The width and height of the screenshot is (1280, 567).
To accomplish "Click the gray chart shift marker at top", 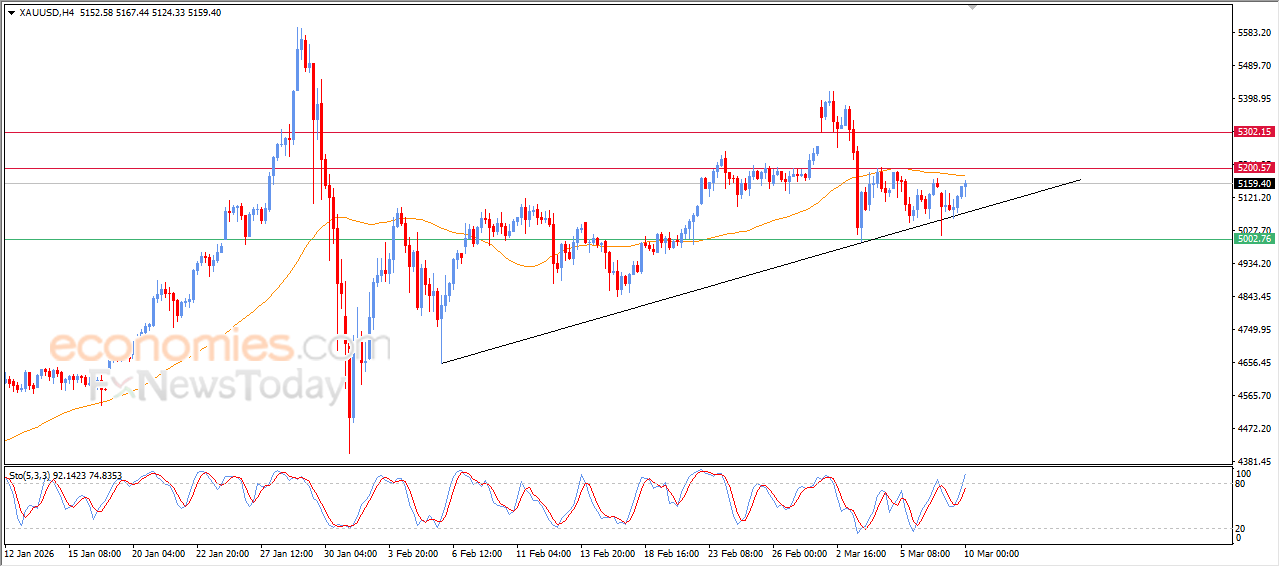I will coord(971,7).
